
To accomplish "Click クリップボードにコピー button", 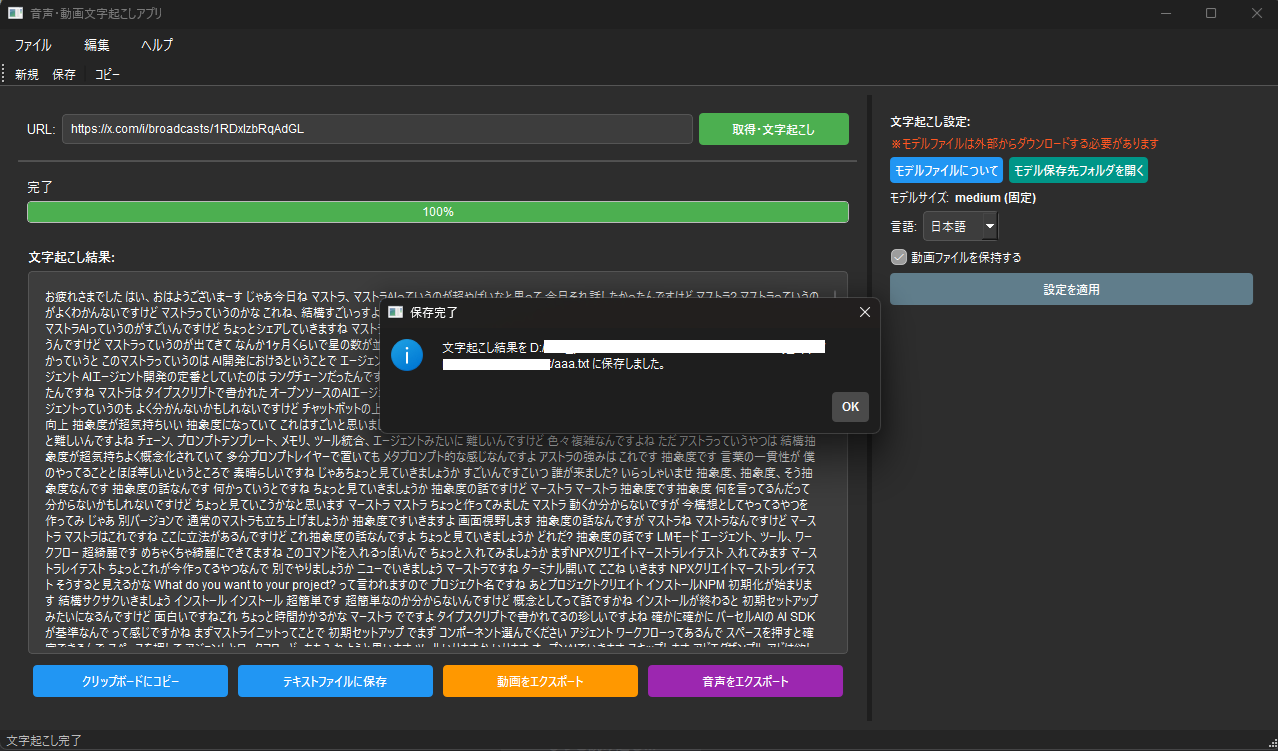I will (130, 682).
